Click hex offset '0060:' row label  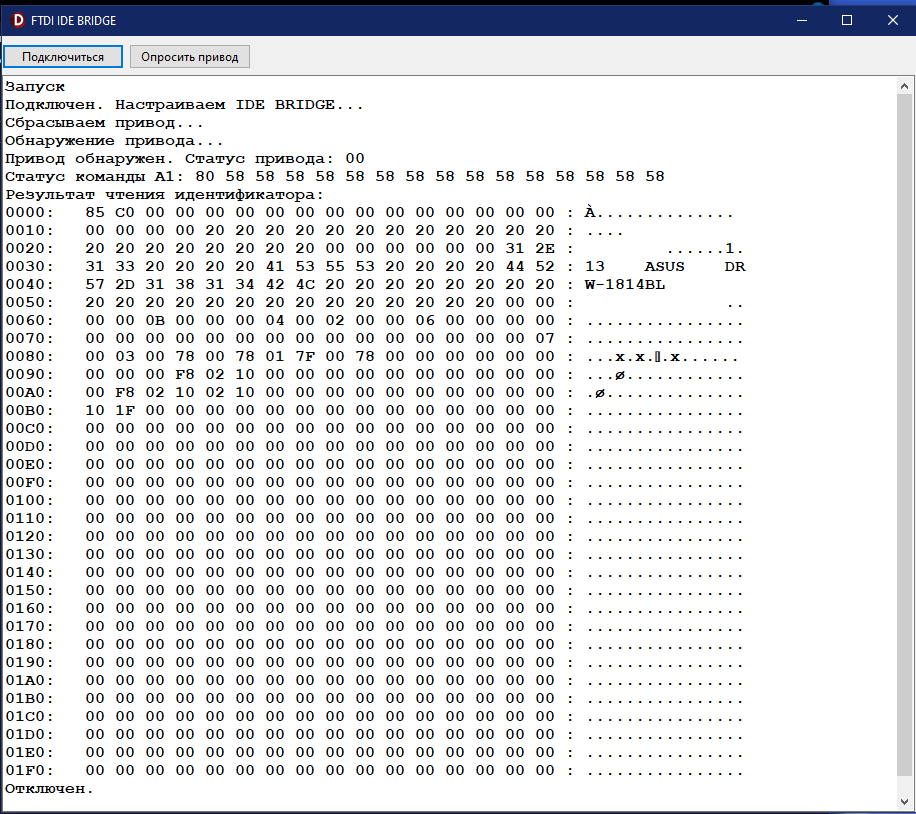(29, 321)
